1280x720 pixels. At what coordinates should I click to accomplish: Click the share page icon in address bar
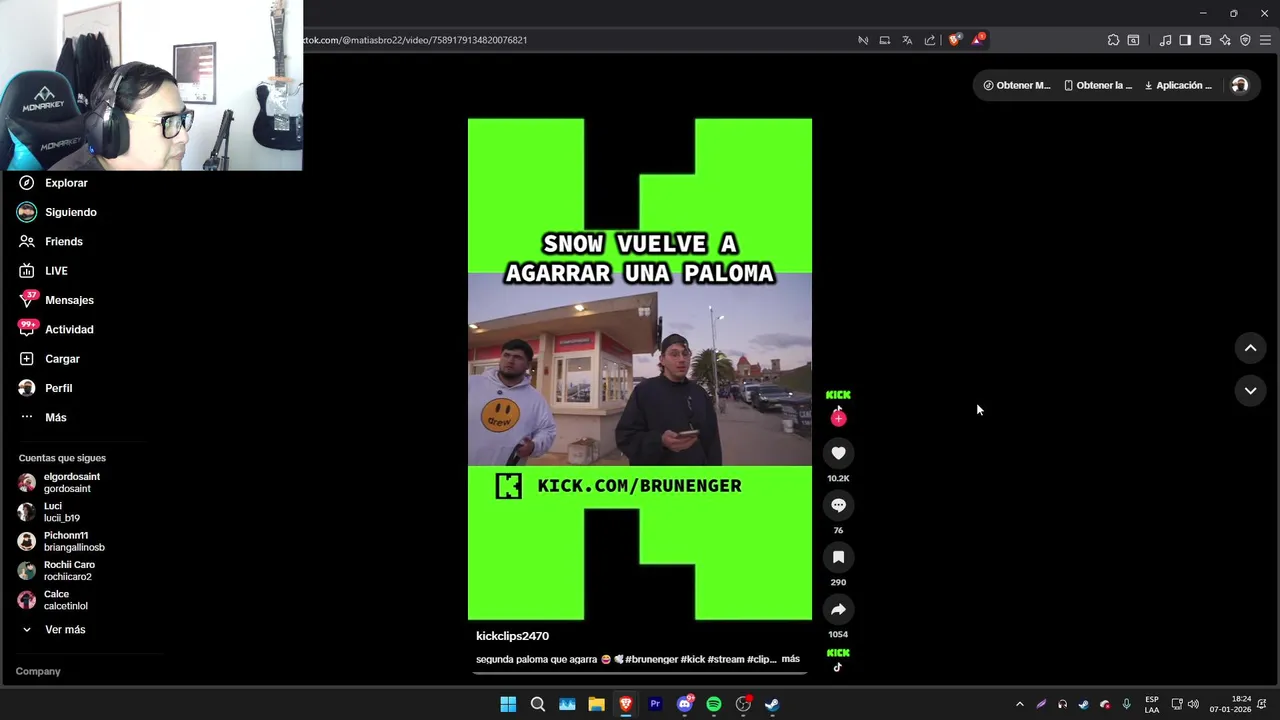tap(930, 40)
